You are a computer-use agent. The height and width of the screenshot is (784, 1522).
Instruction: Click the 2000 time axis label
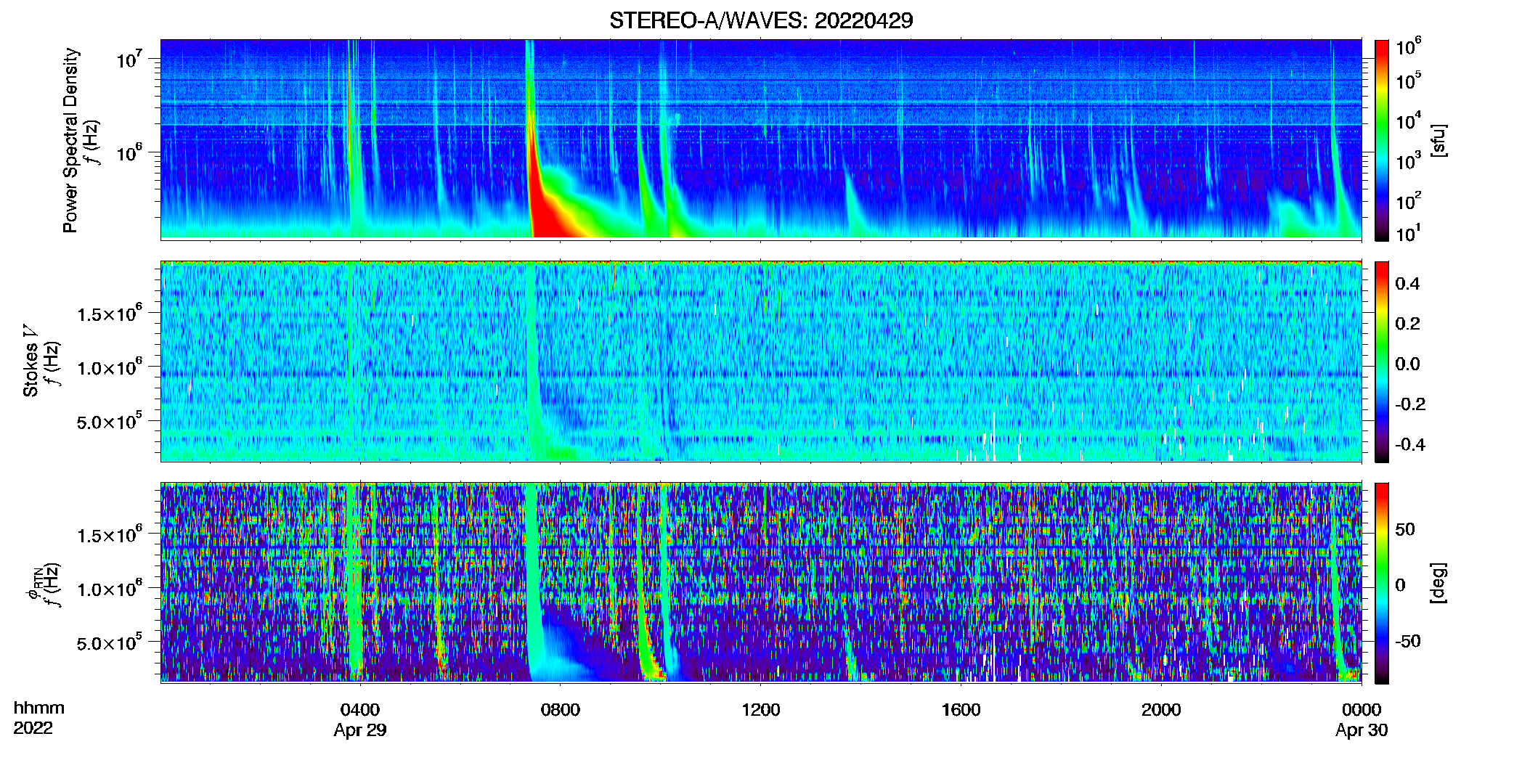pyautogui.click(x=1161, y=710)
